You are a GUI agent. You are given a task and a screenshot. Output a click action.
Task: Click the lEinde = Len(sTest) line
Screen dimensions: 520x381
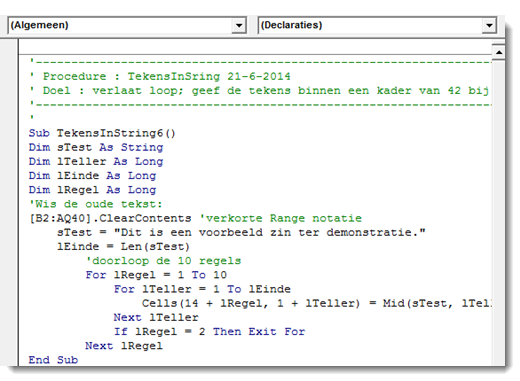click(x=123, y=247)
